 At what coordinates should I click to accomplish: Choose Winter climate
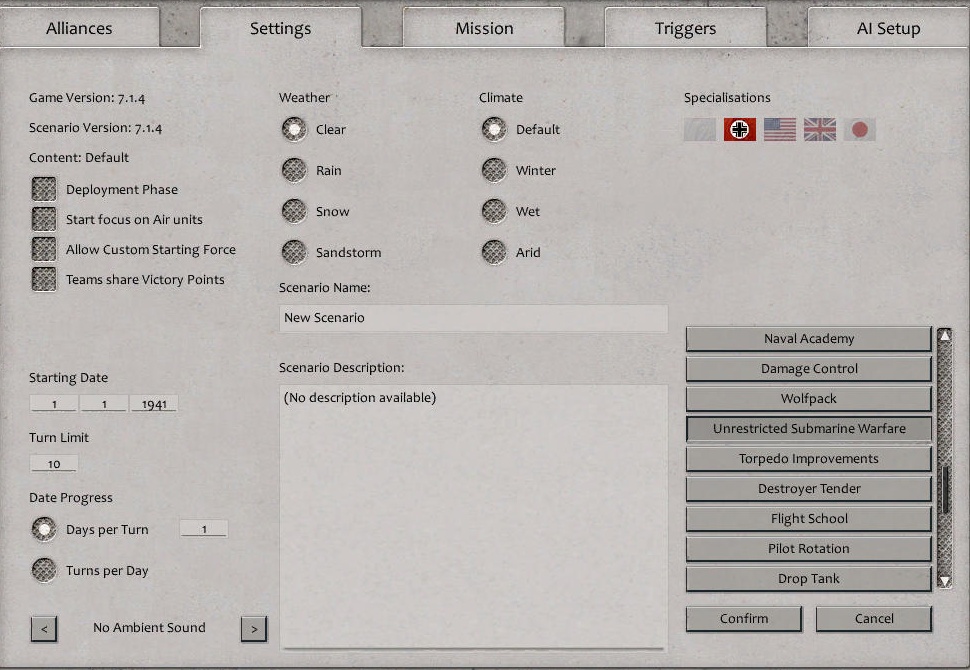point(494,170)
